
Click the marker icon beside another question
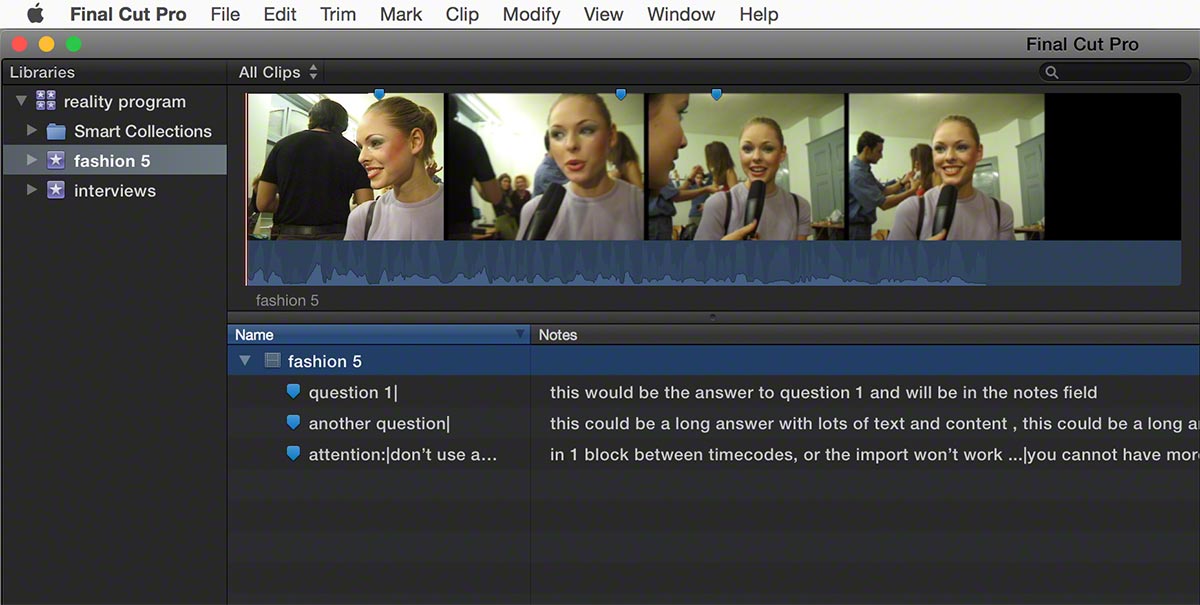point(293,423)
